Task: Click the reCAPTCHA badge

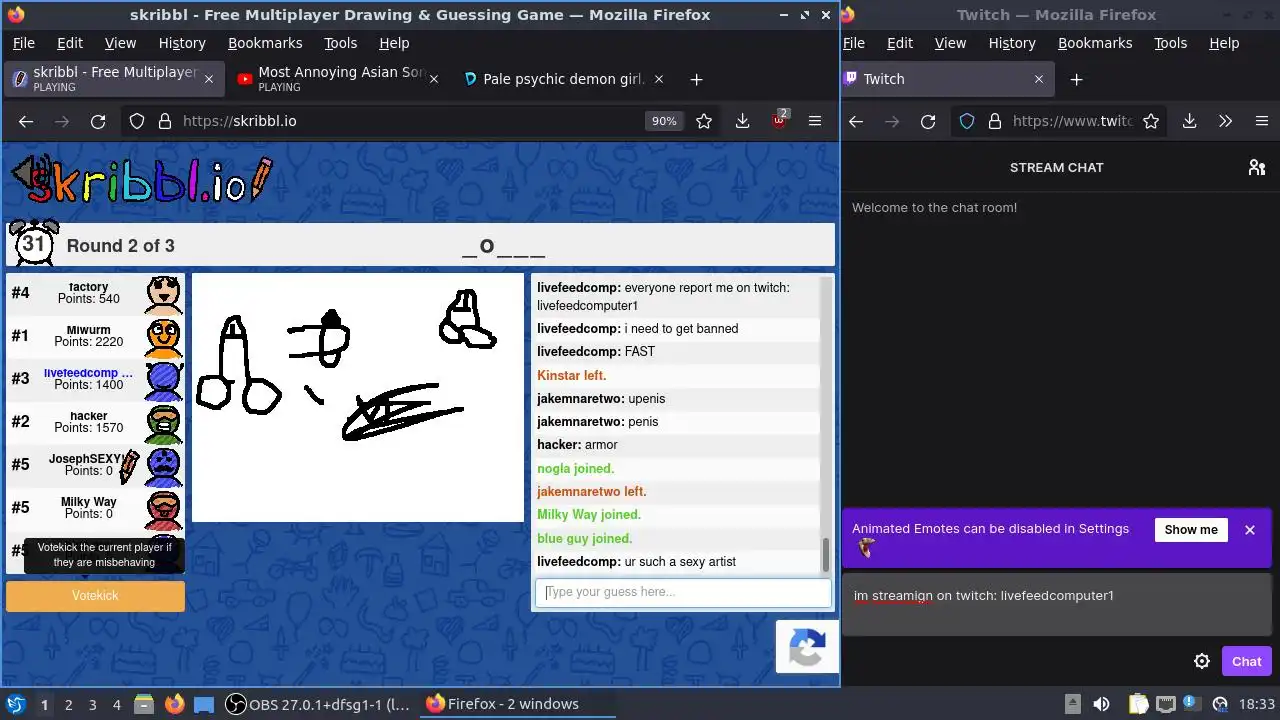Action: click(x=806, y=647)
